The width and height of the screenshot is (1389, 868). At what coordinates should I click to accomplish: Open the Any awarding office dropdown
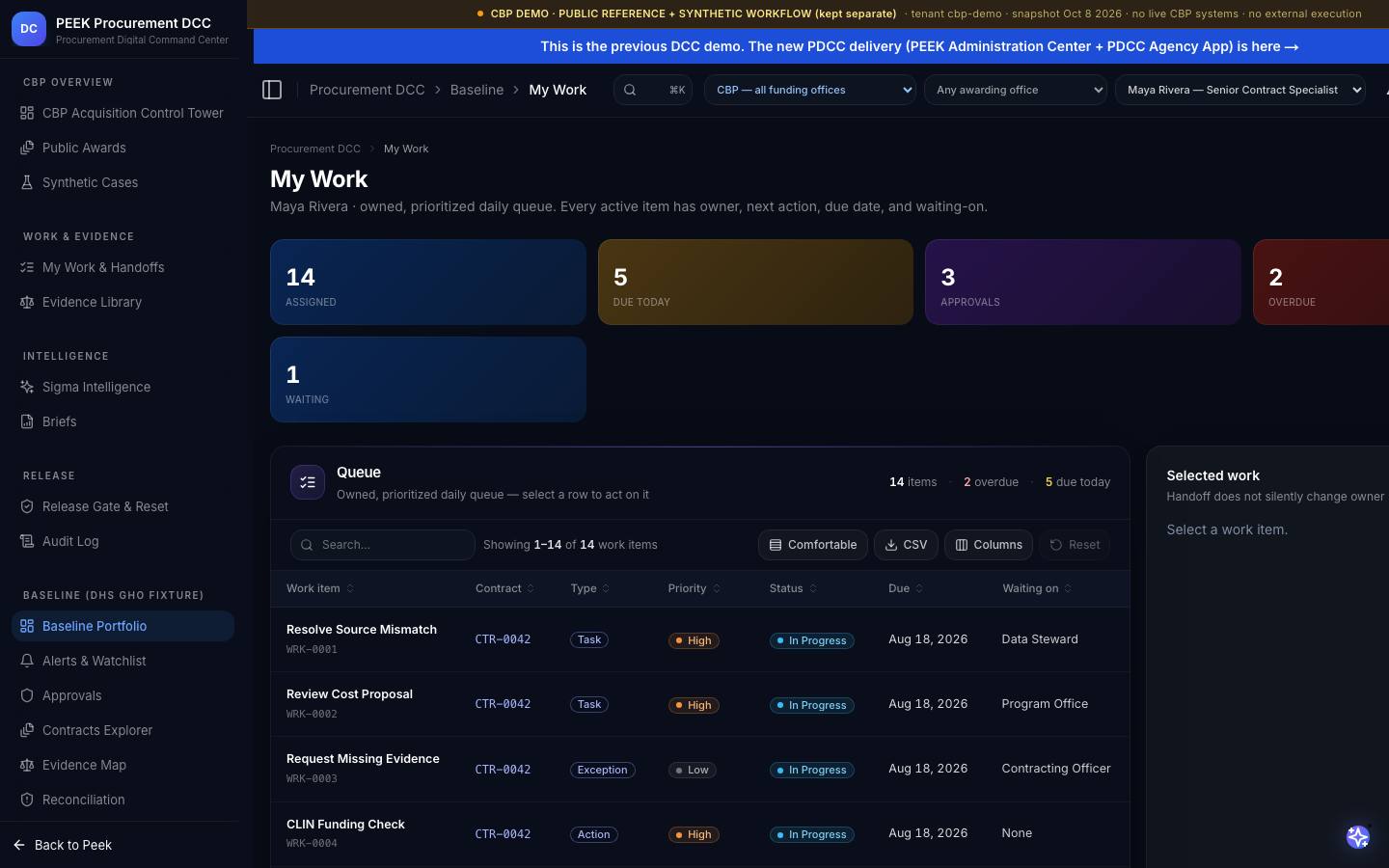[1016, 90]
